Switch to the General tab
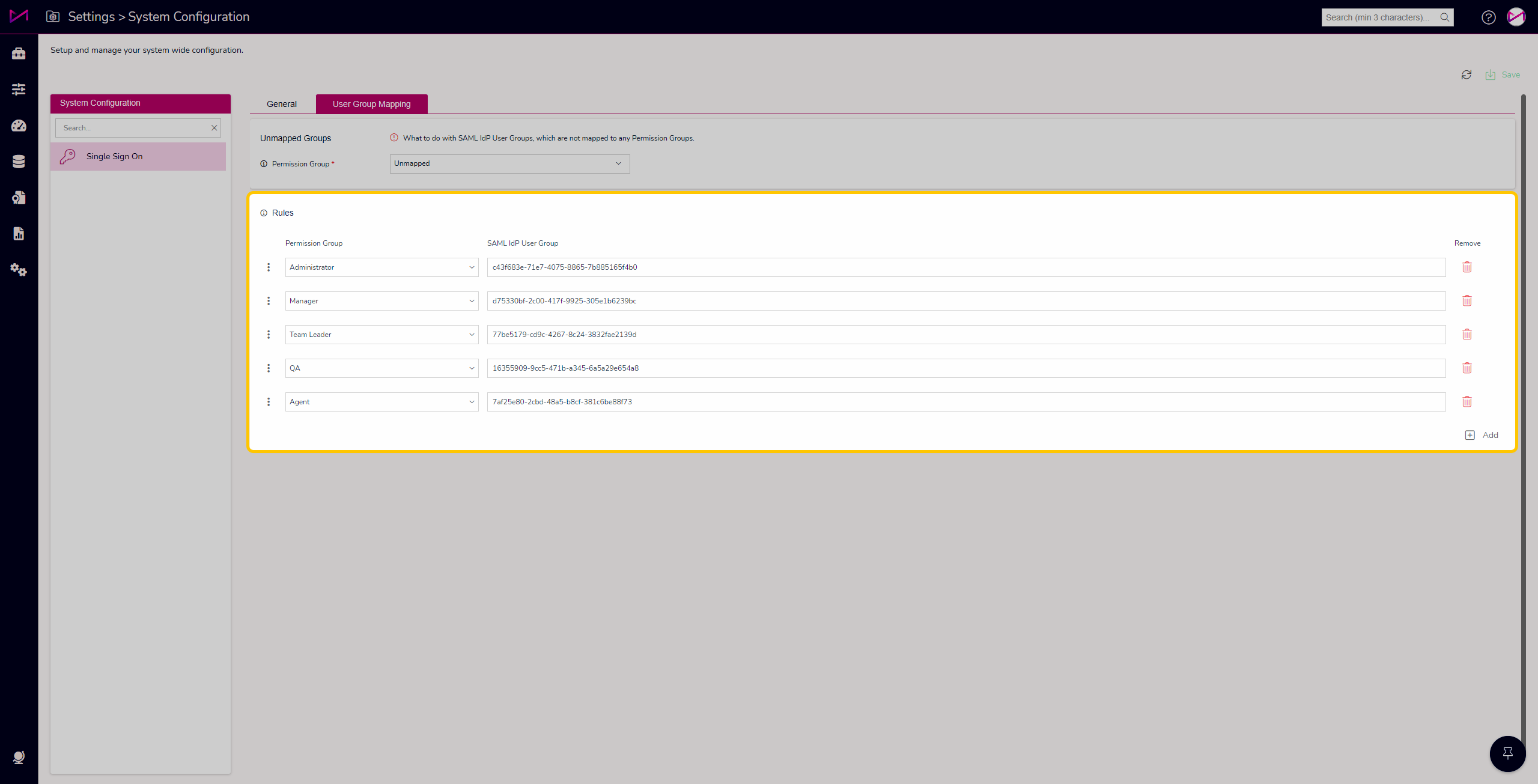This screenshot has width=1538, height=784. click(x=282, y=104)
